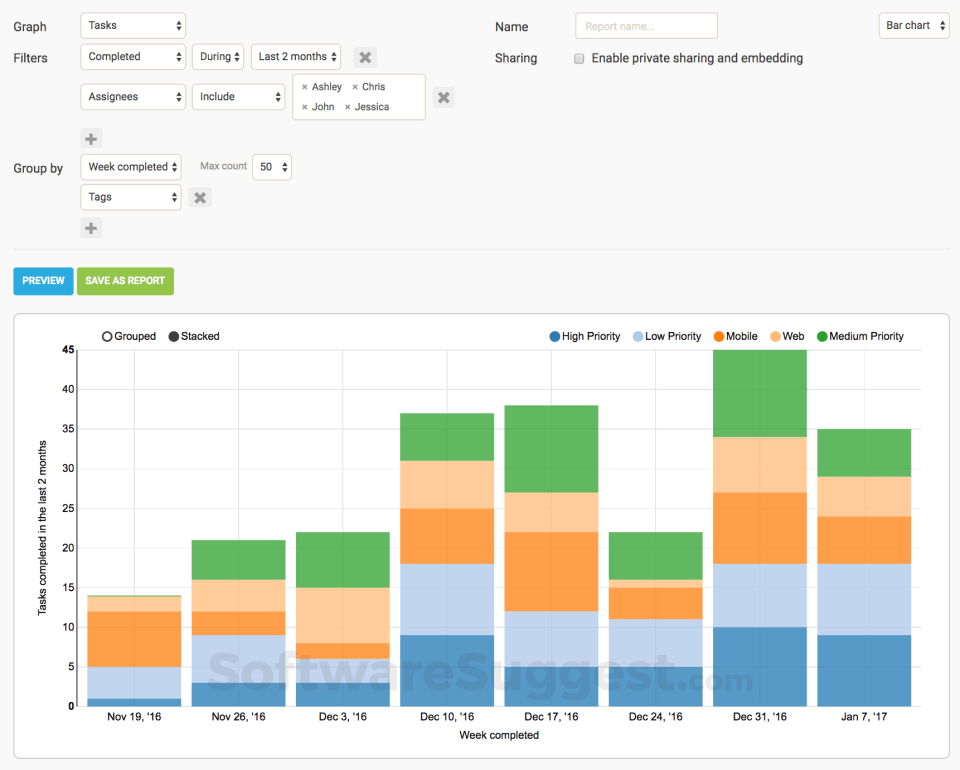Enable private sharing and embedding checkbox

579,59
